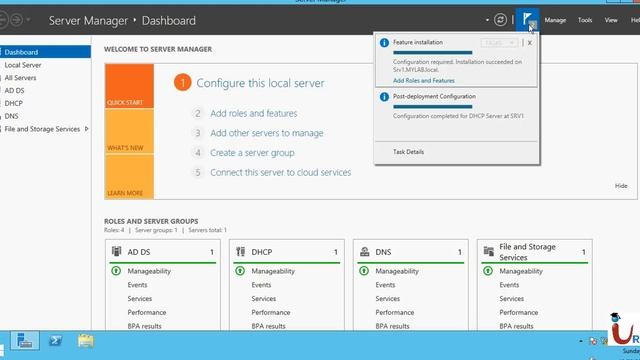The height and width of the screenshot is (360, 640).
Task: Click AD DS Manageability status icon
Action: [116, 271]
